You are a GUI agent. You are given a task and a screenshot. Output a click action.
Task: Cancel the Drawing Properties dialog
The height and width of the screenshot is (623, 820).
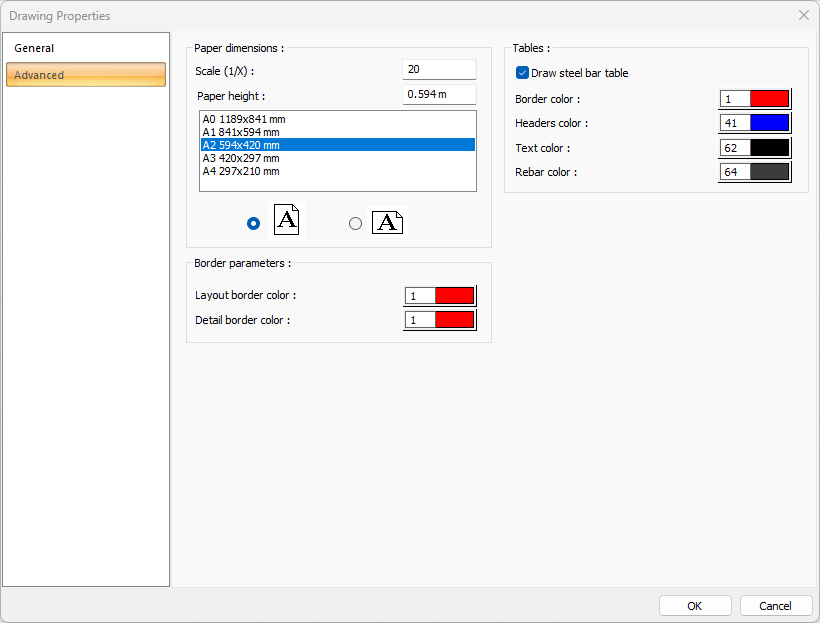pyautogui.click(x=775, y=606)
